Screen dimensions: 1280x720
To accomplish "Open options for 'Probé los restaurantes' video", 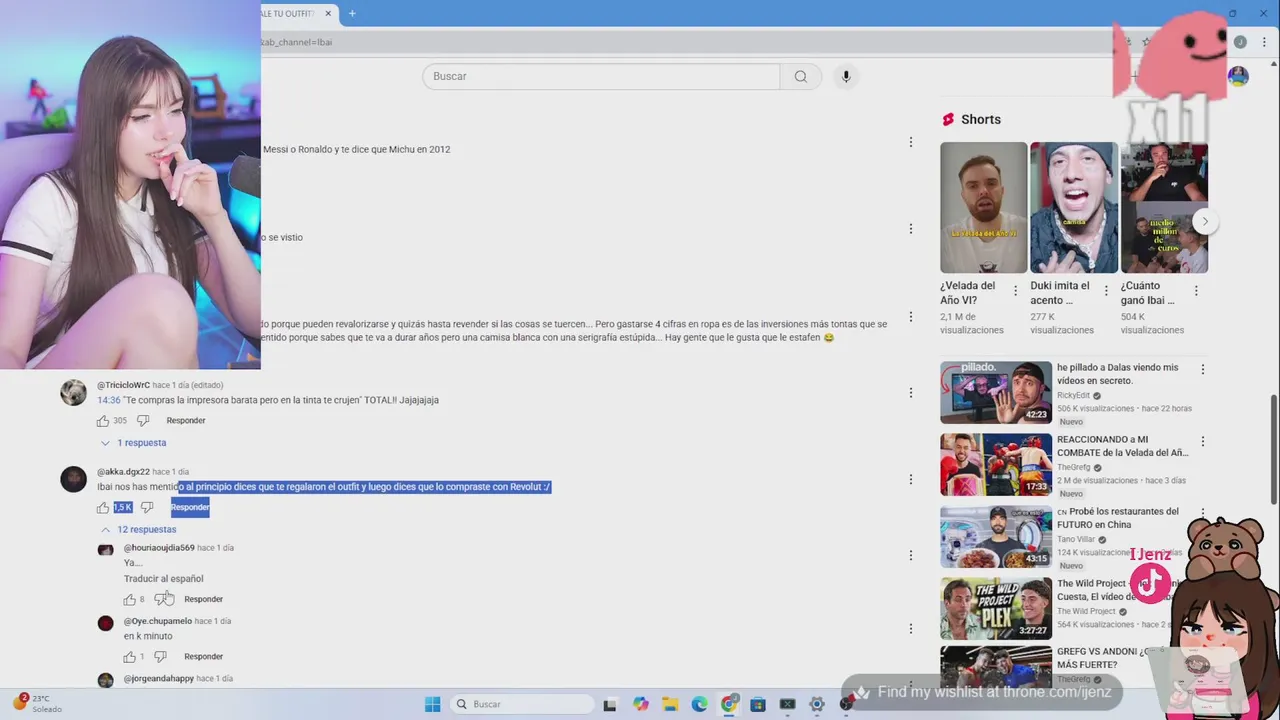I will click(1202, 513).
